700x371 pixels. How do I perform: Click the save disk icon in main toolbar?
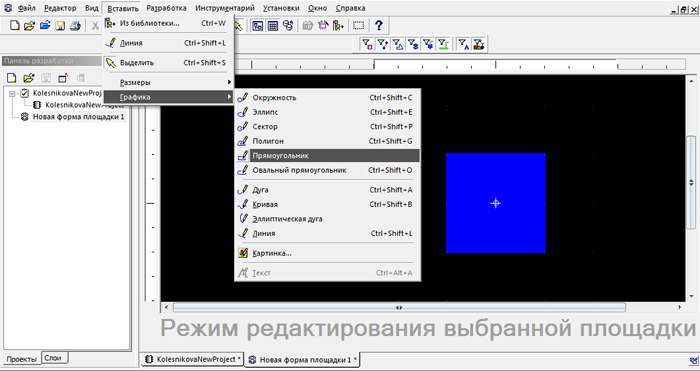click(x=60, y=25)
